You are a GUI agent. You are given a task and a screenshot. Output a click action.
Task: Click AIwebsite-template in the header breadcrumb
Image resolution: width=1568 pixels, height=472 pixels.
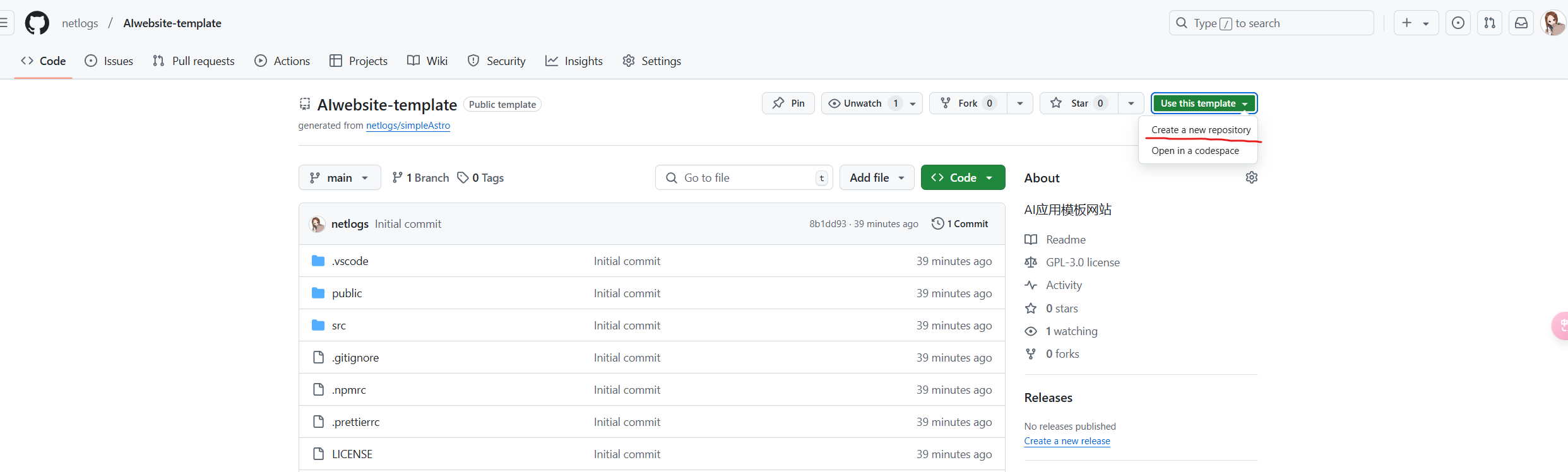click(x=172, y=23)
